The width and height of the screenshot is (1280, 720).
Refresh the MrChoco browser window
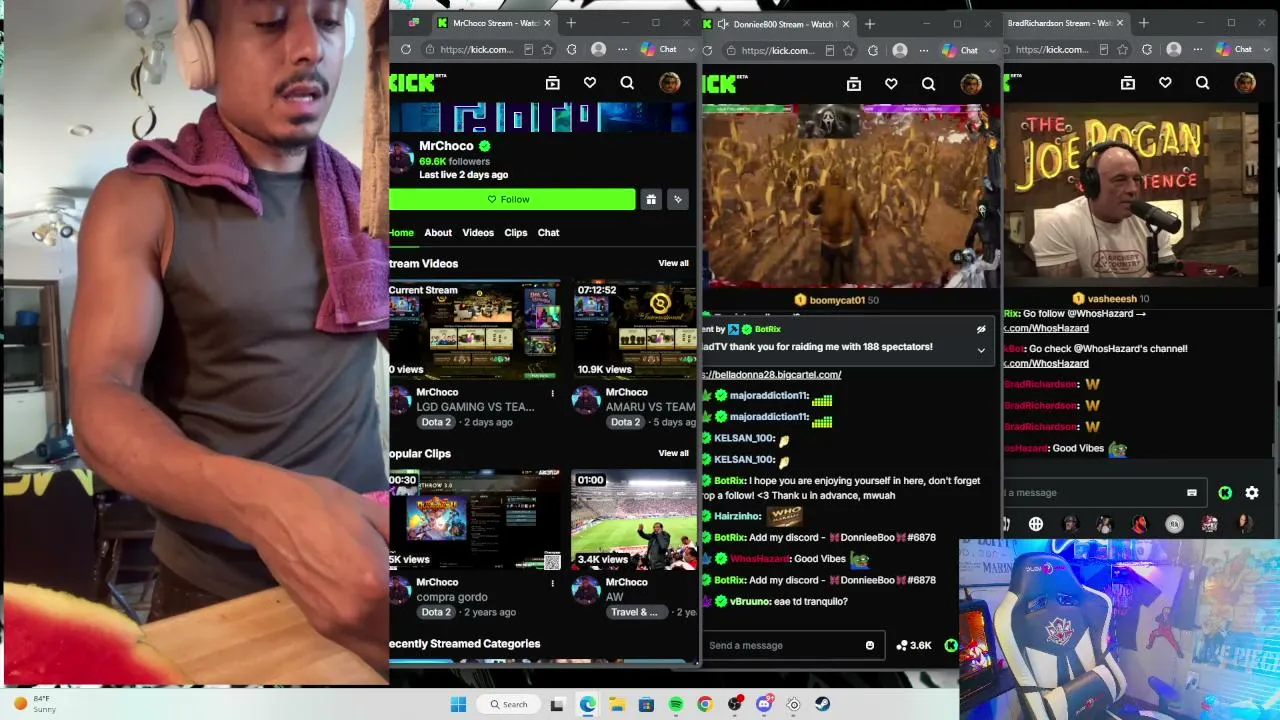(x=406, y=49)
